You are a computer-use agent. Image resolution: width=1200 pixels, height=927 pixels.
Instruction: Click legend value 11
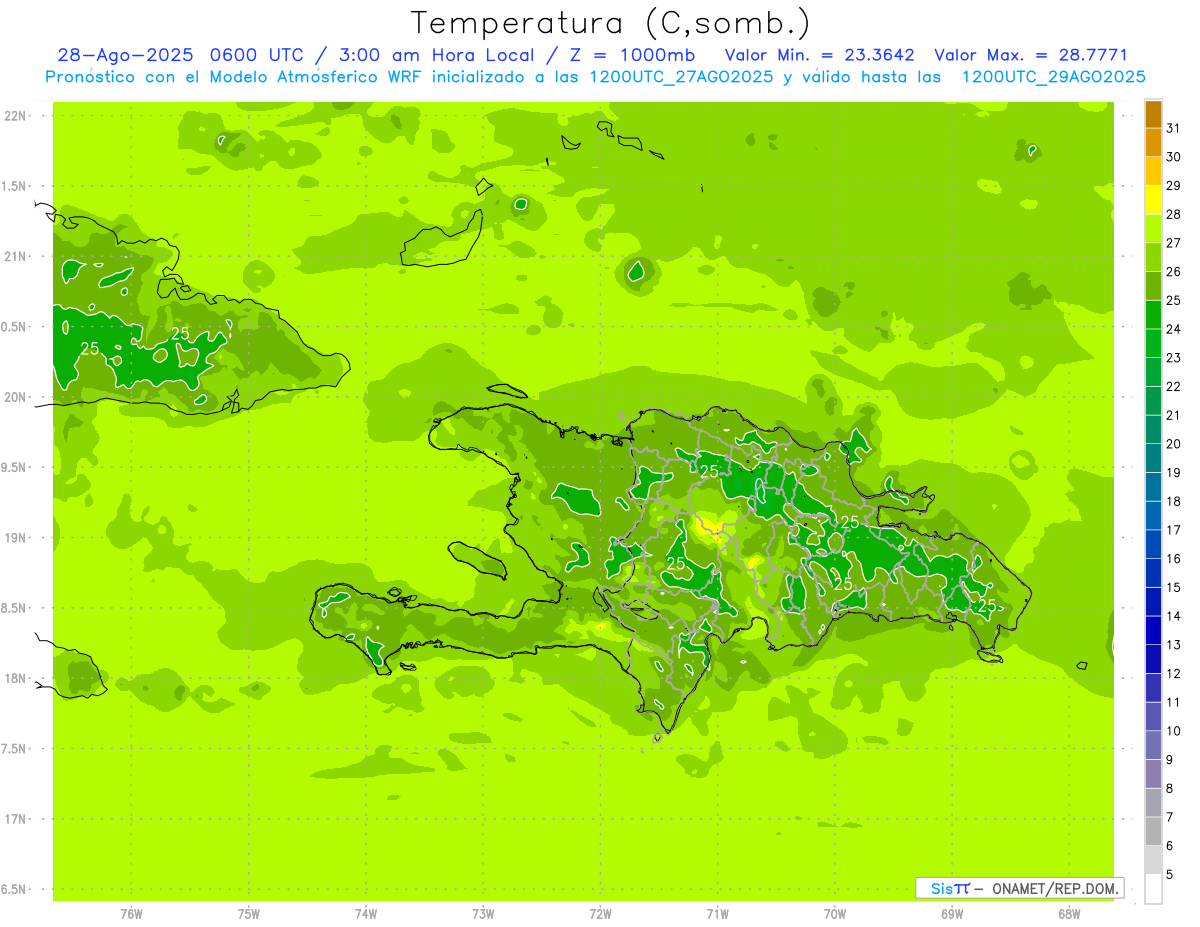[1174, 702]
